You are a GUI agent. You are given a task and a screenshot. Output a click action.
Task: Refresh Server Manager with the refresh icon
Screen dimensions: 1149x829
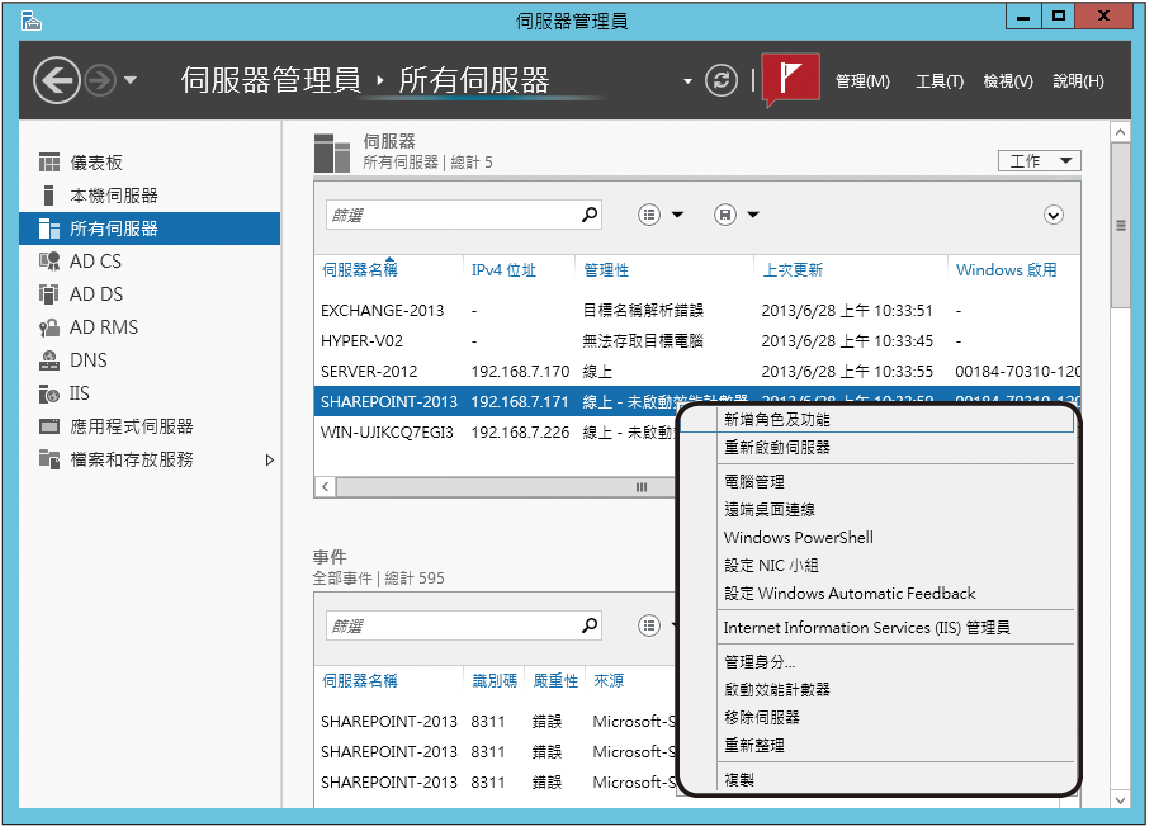pos(721,81)
